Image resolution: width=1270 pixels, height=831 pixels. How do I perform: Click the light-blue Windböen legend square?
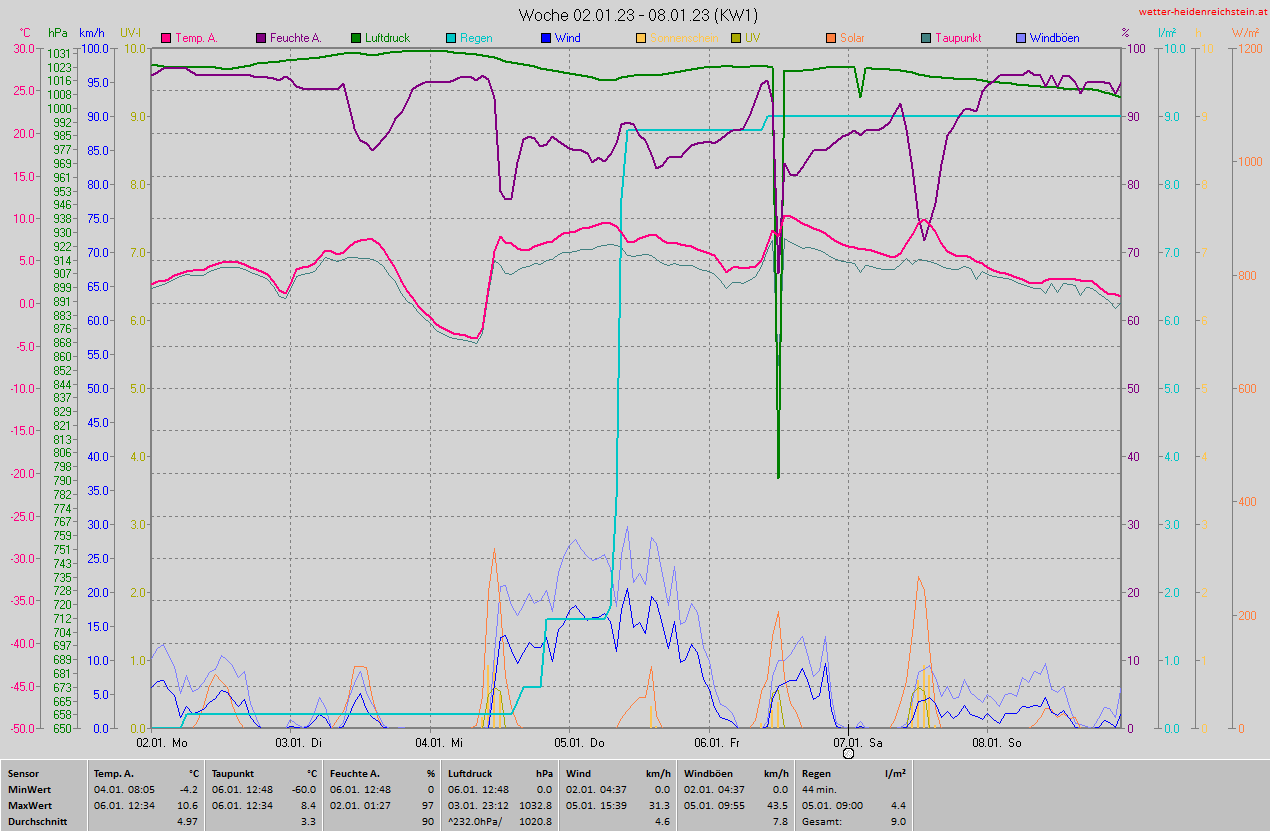[1021, 39]
